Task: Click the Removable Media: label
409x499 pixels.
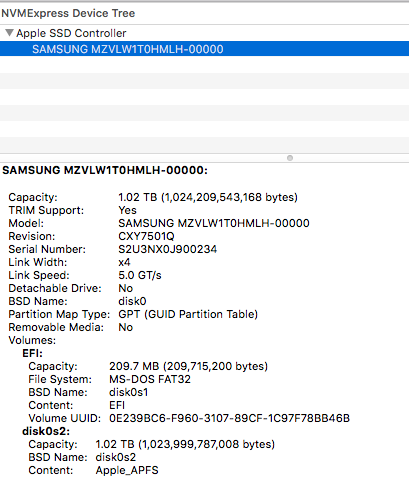Action: coord(56,327)
